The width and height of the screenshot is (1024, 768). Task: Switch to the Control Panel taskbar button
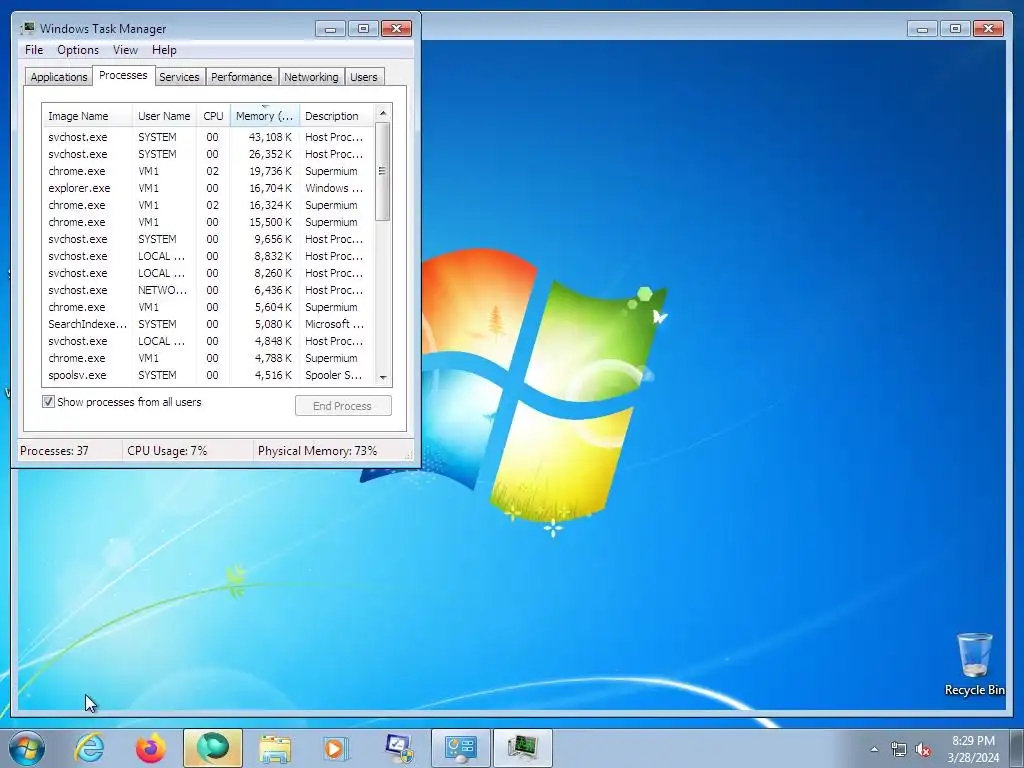pyautogui.click(x=460, y=748)
